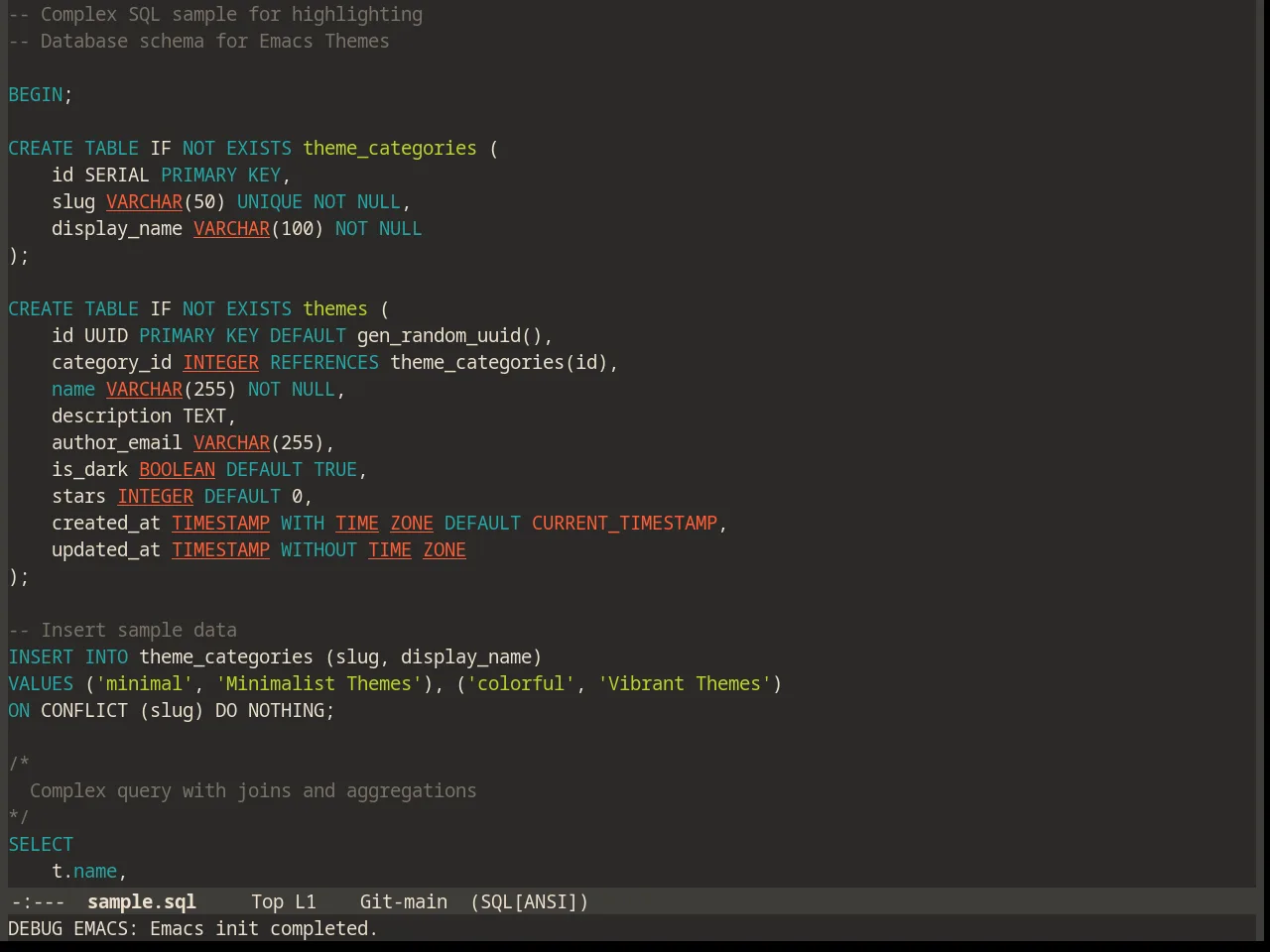Click the L1 line number indicator
The height and width of the screenshot is (952, 1270).
point(306,901)
